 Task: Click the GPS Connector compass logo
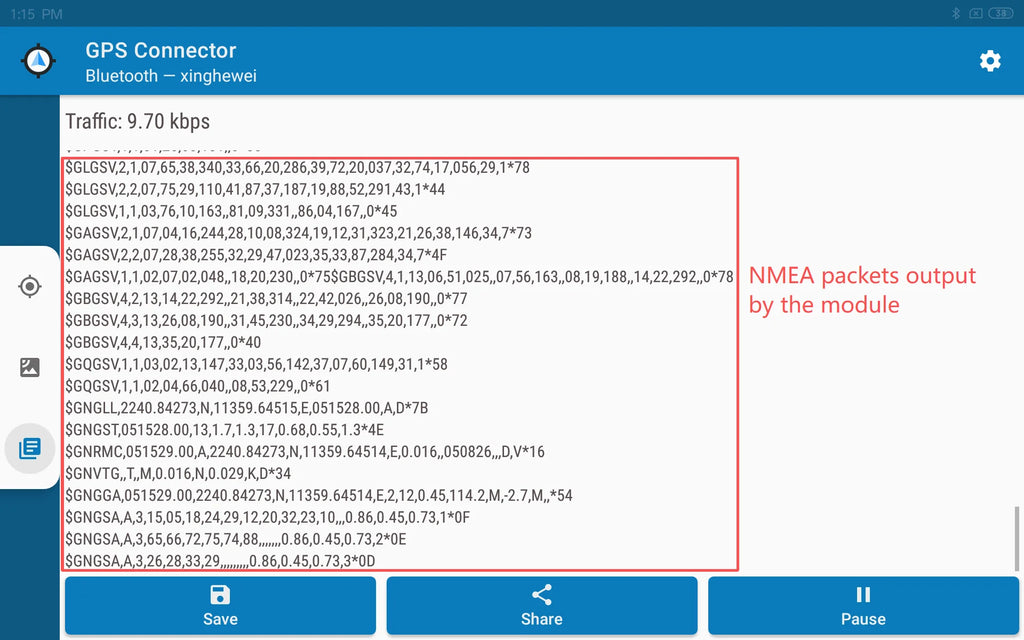38,61
